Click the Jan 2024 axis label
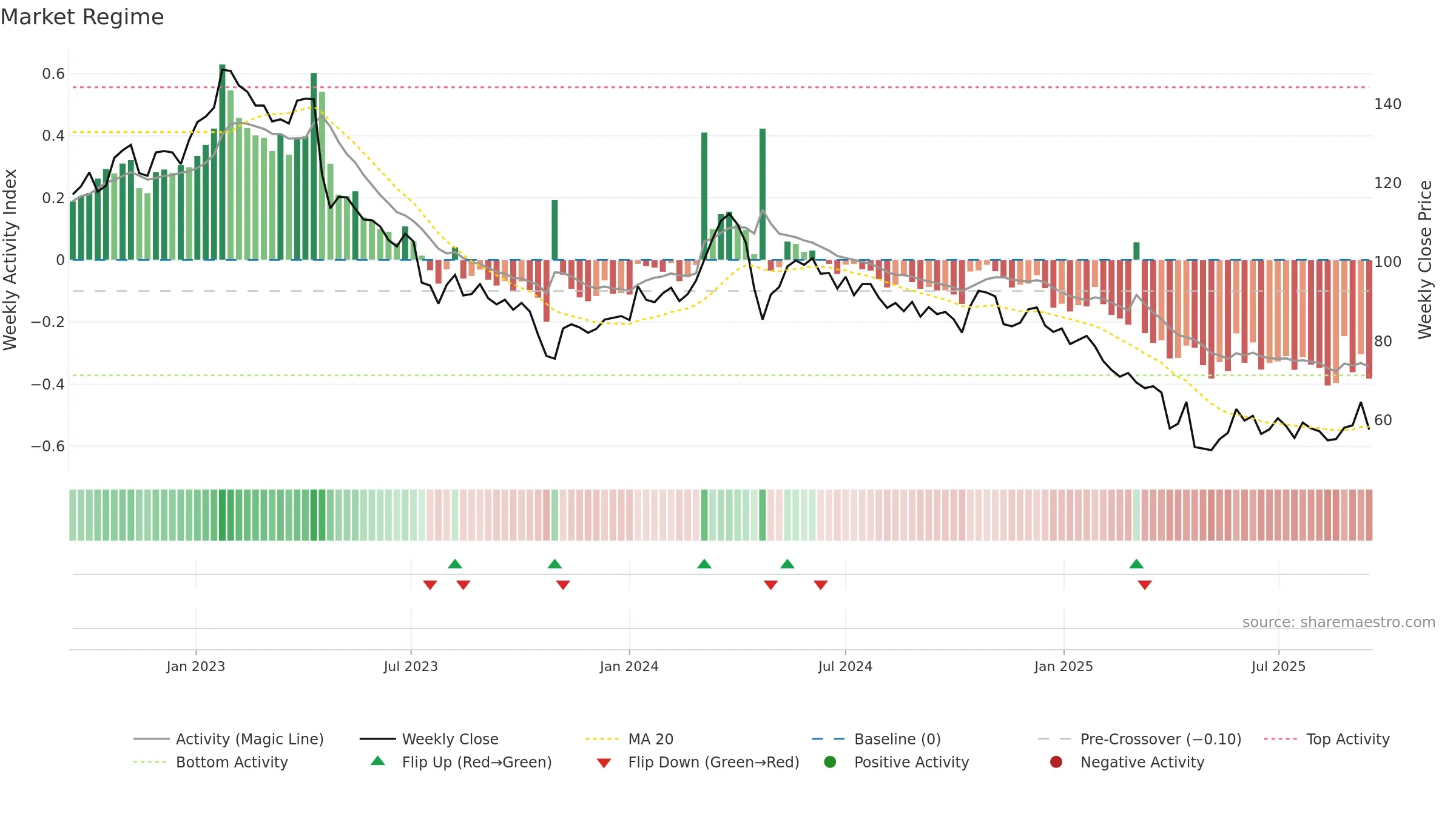 (x=629, y=666)
